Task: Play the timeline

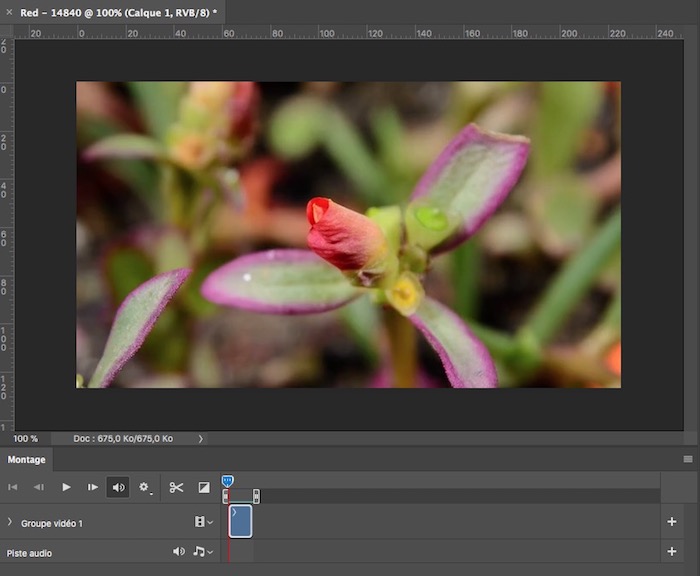Action: [66, 487]
